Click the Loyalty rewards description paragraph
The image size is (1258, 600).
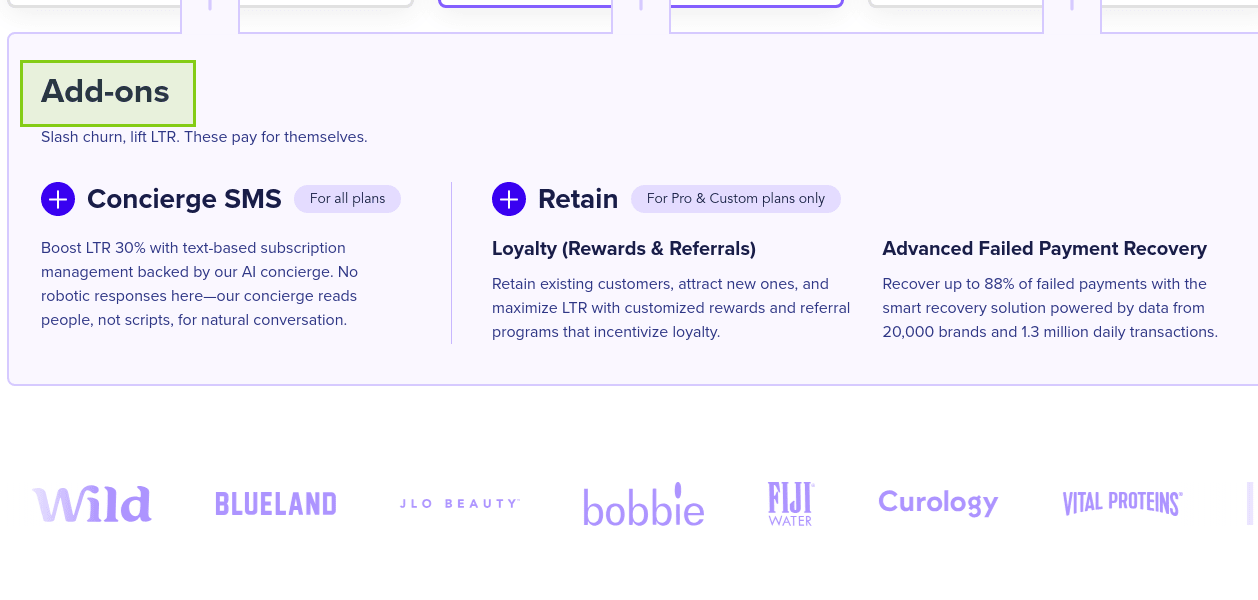point(670,308)
